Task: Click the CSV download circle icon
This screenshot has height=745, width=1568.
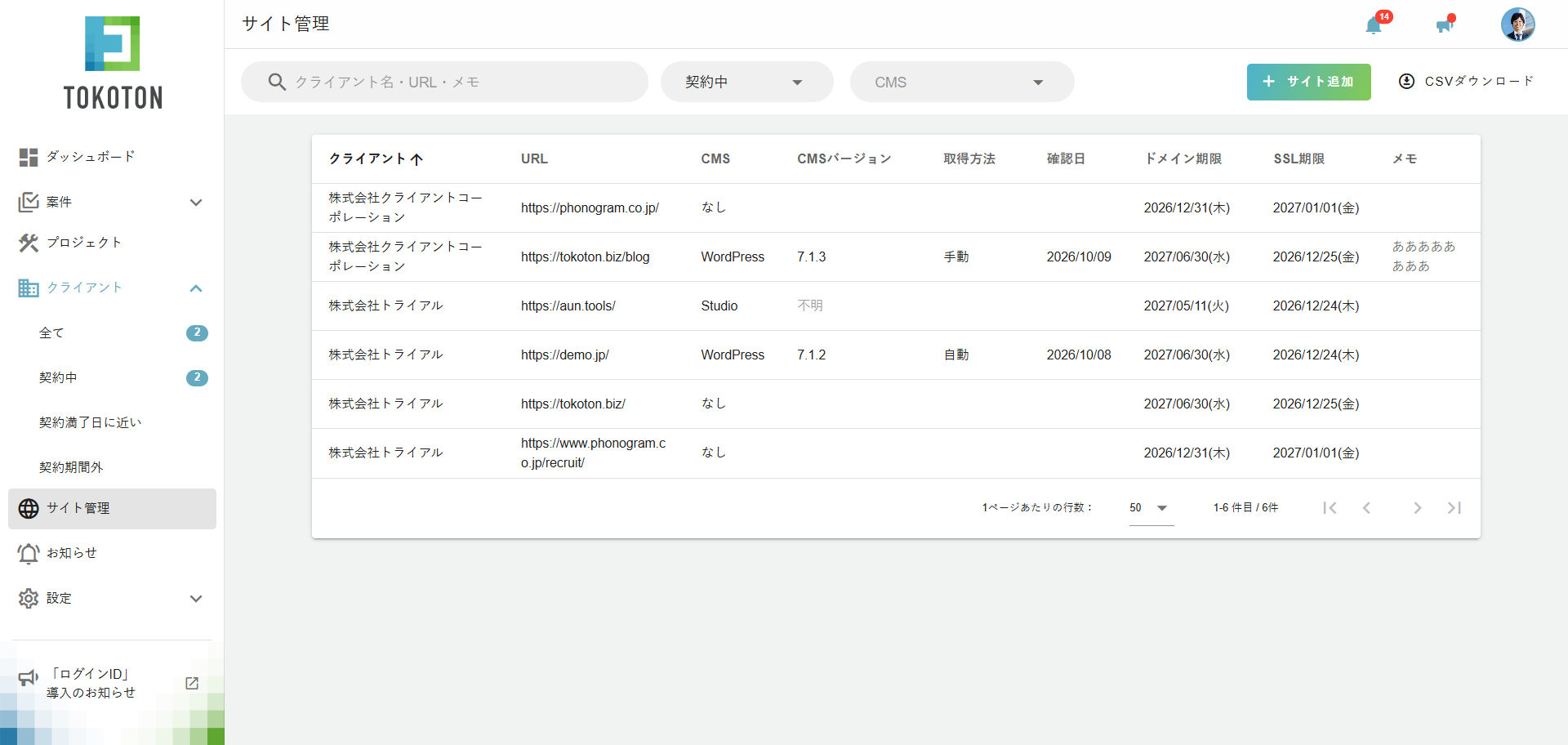Action: (x=1406, y=81)
